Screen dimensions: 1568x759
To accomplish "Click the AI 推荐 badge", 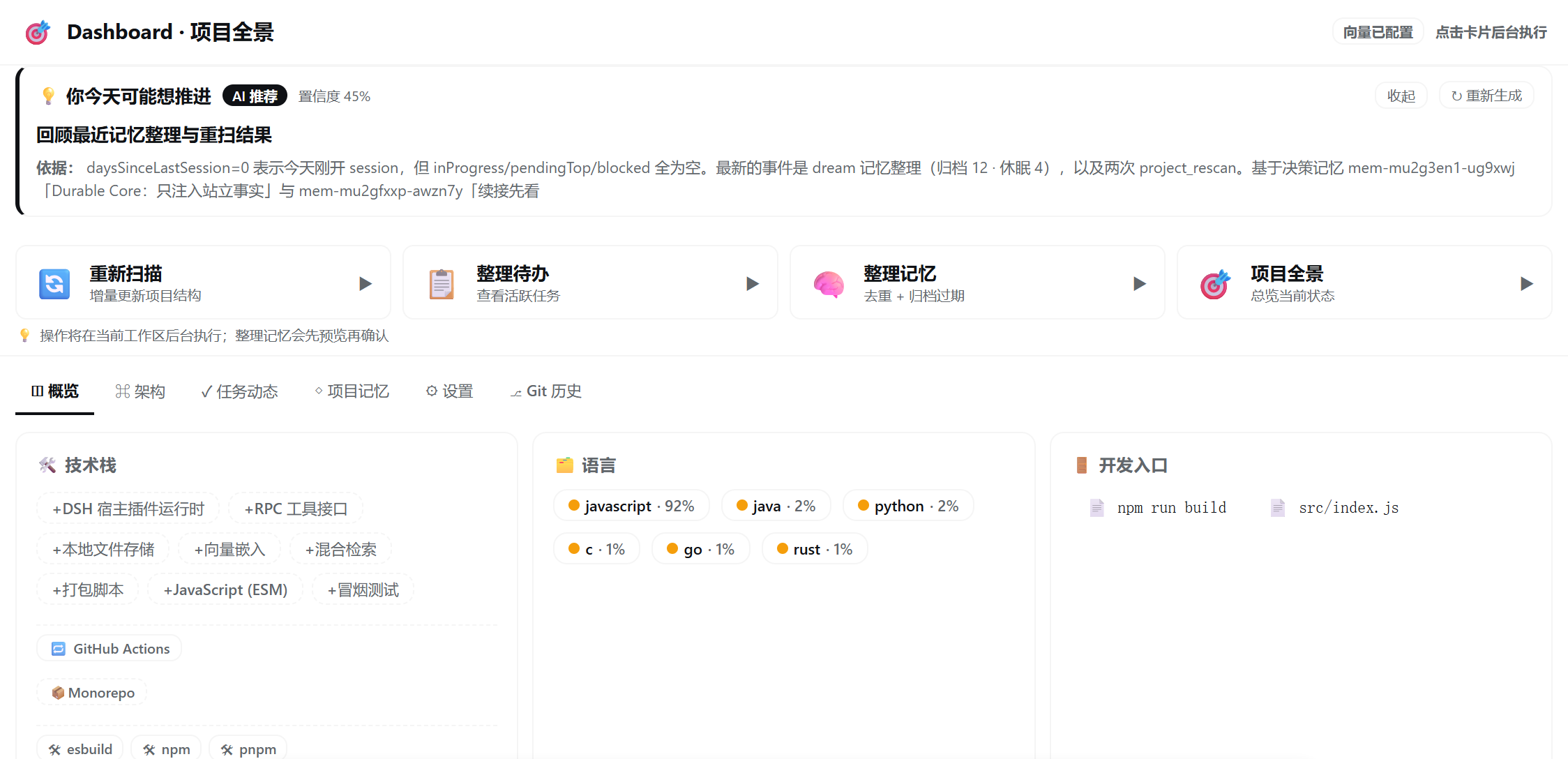I will [255, 96].
